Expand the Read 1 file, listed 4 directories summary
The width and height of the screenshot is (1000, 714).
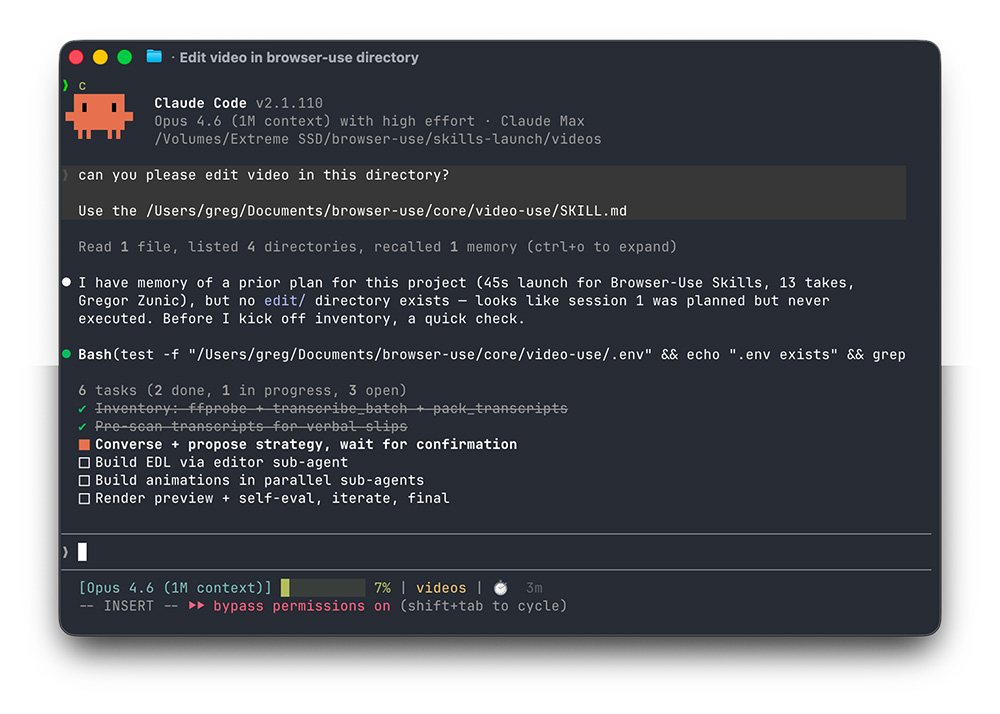tap(377, 247)
